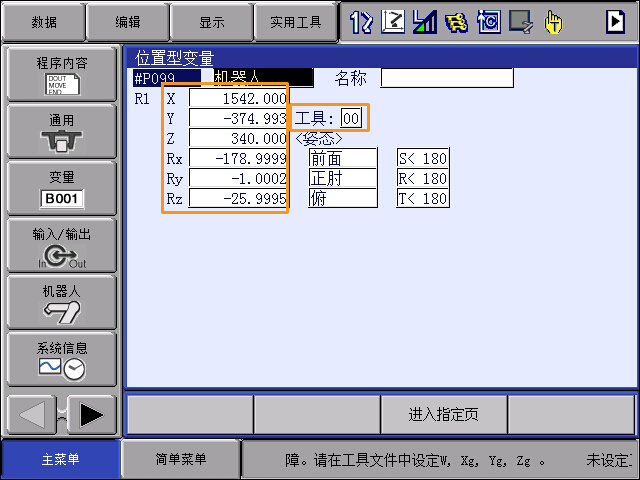Viewport: 640px width, 480px height.
Task: Click the yellow security mode keys icon
Action: (x=456, y=22)
